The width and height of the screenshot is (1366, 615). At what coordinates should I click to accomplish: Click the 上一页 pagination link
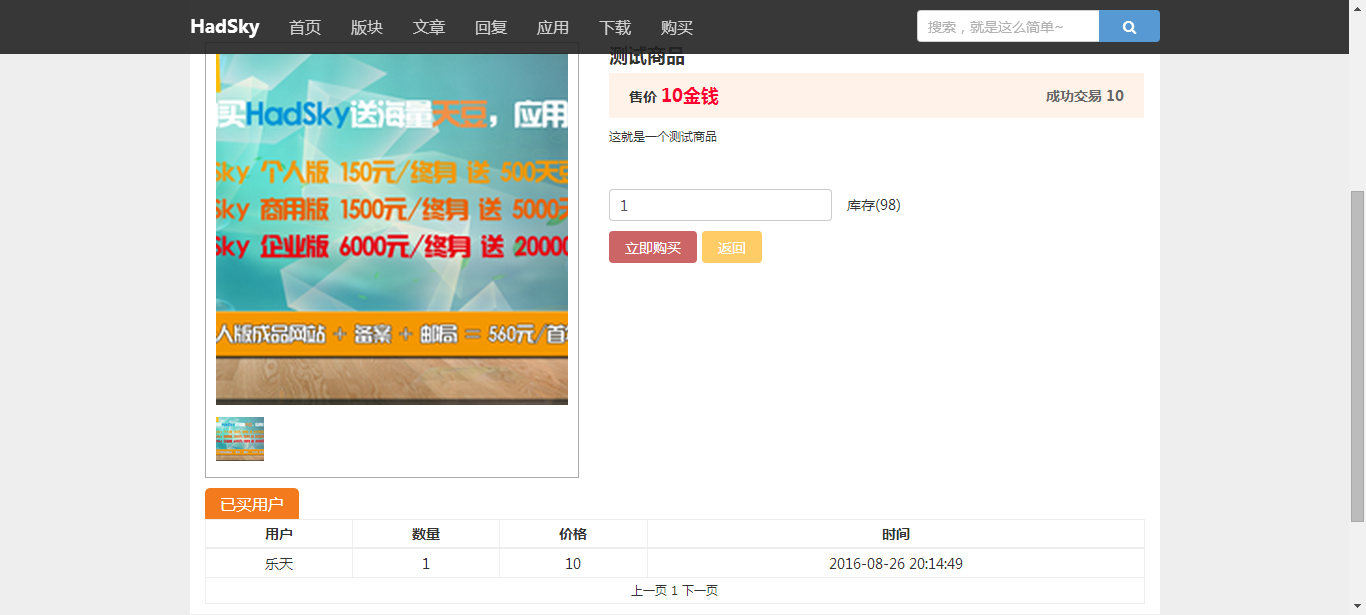click(x=649, y=591)
